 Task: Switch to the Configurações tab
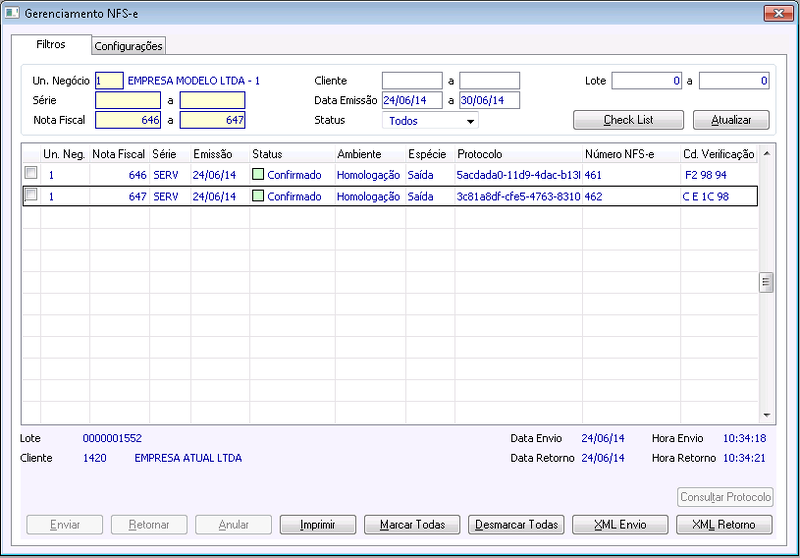click(129, 46)
